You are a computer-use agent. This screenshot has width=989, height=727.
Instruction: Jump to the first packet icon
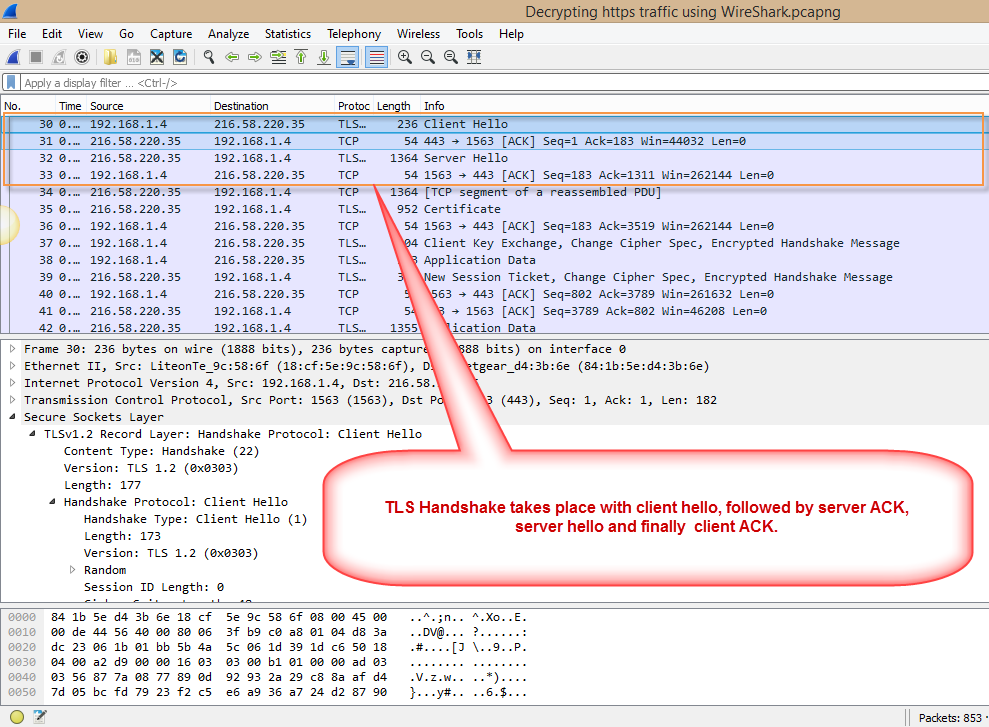pos(301,57)
